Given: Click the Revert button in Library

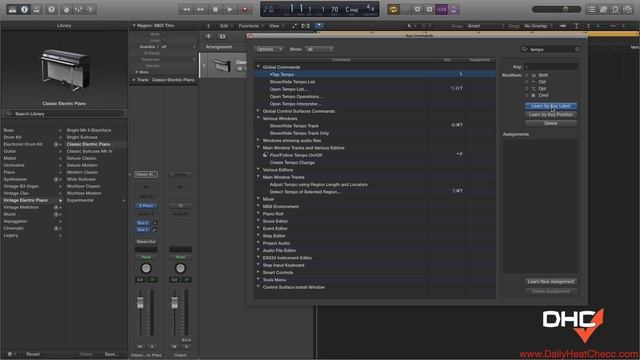Looking at the screenshot, I should click(33, 354).
